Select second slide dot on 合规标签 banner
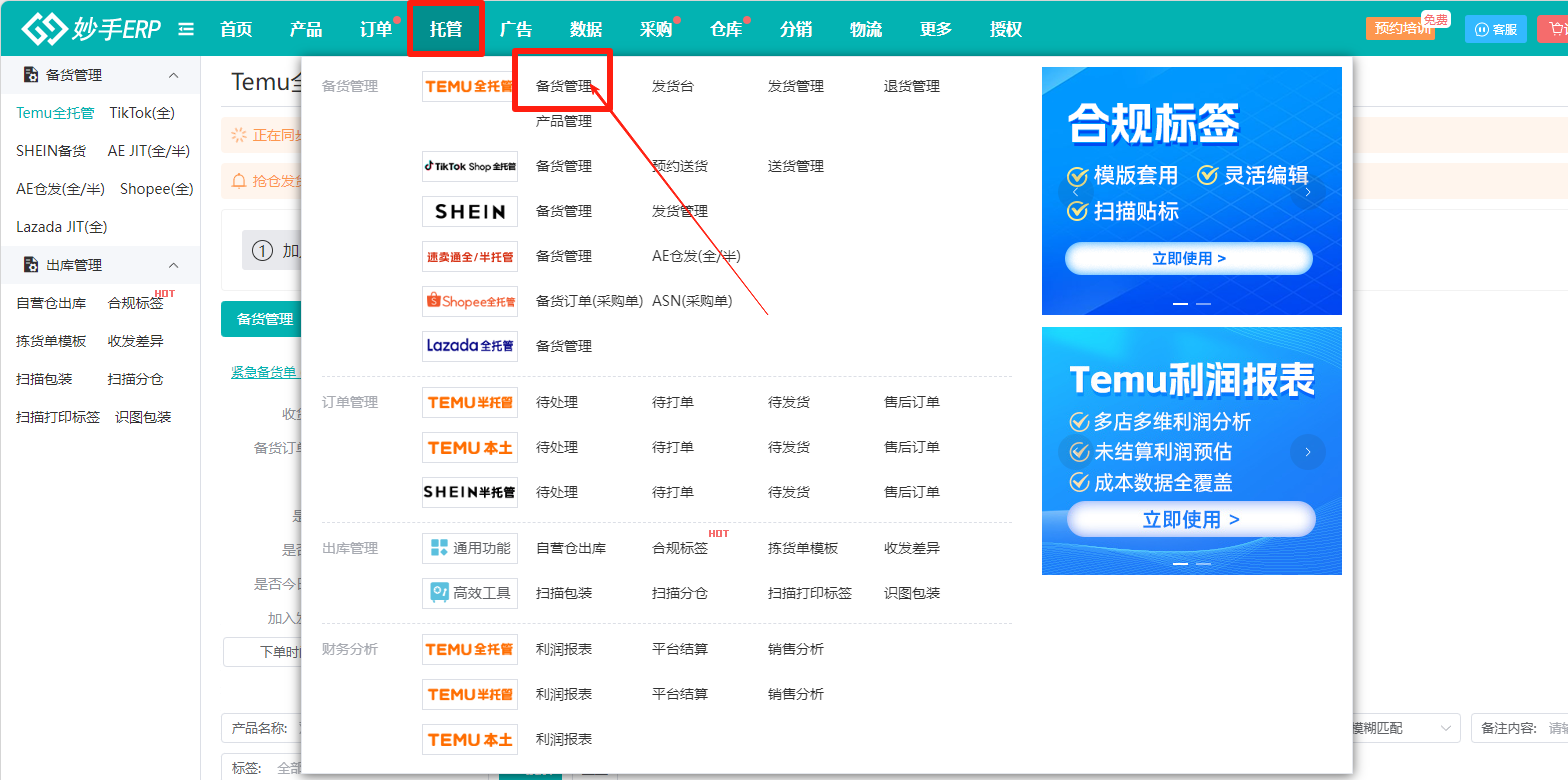This screenshot has width=1568, height=780. coord(1204,303)
